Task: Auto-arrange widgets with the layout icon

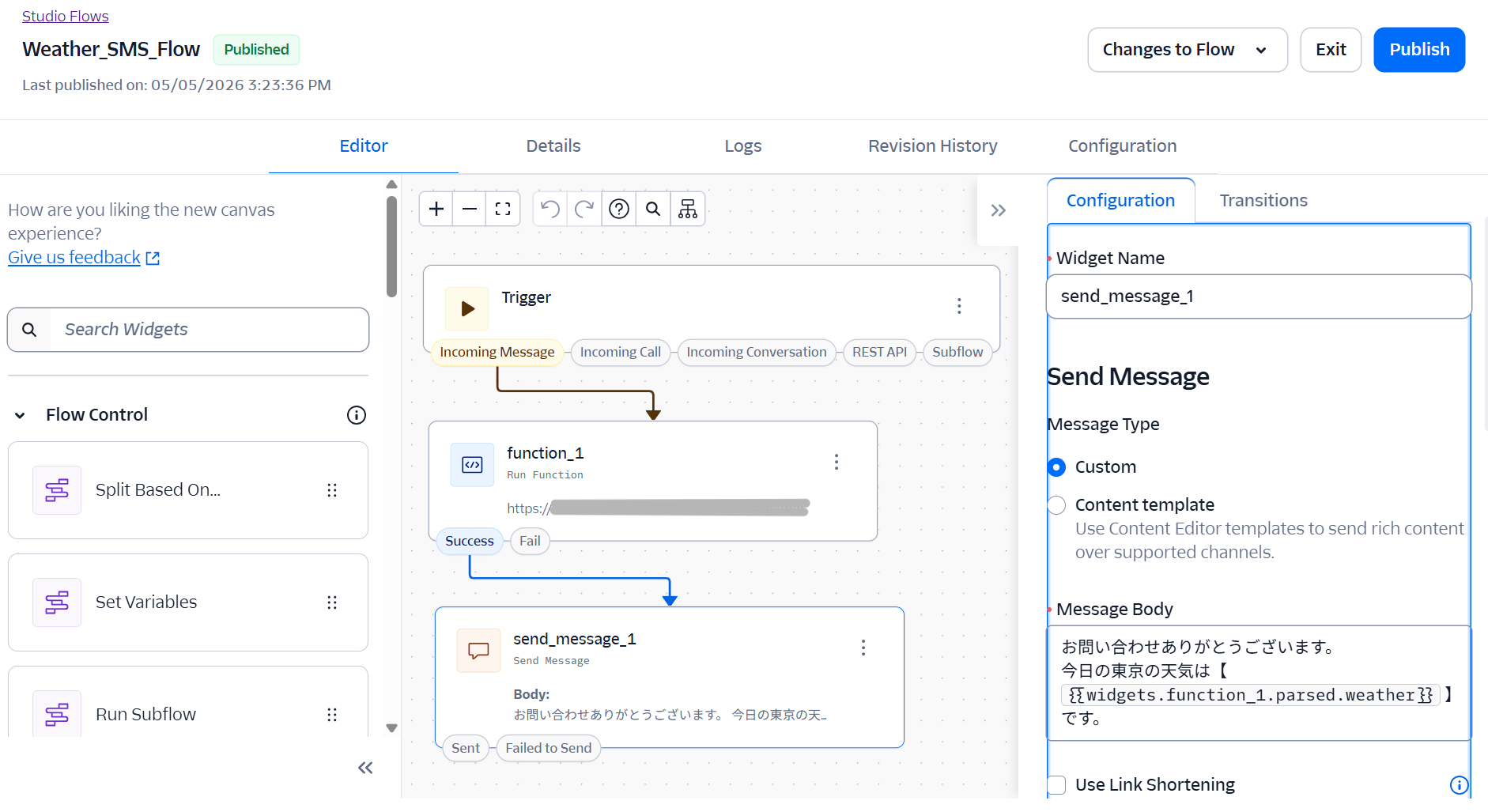Action: click(x=688, y=209)
